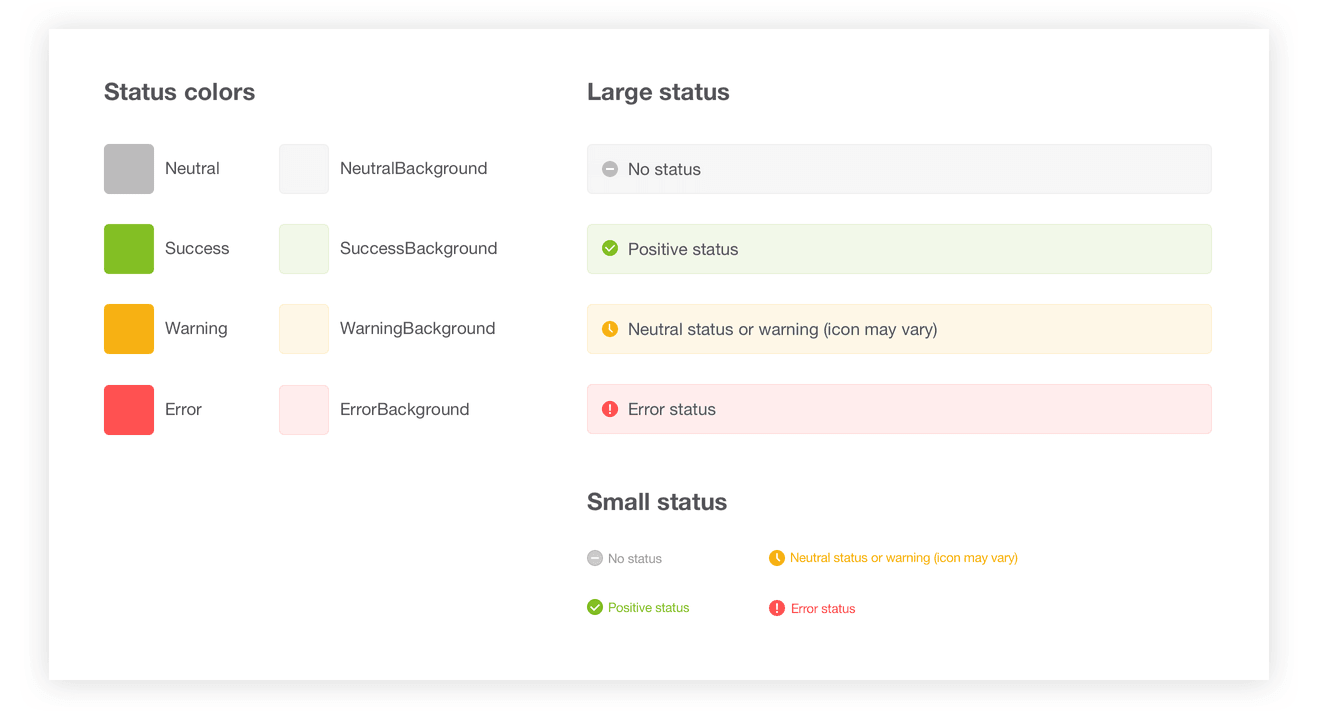Click the gray minus icon in large No status banner

610,169
